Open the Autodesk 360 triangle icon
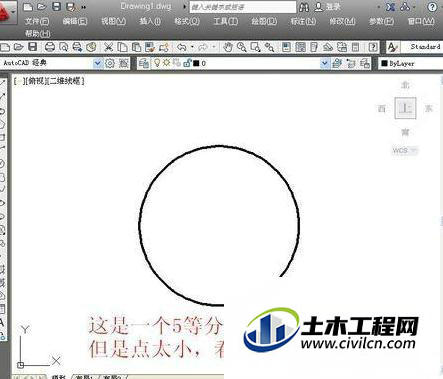This screenshot has width=443, height=379. pos(405,7)
